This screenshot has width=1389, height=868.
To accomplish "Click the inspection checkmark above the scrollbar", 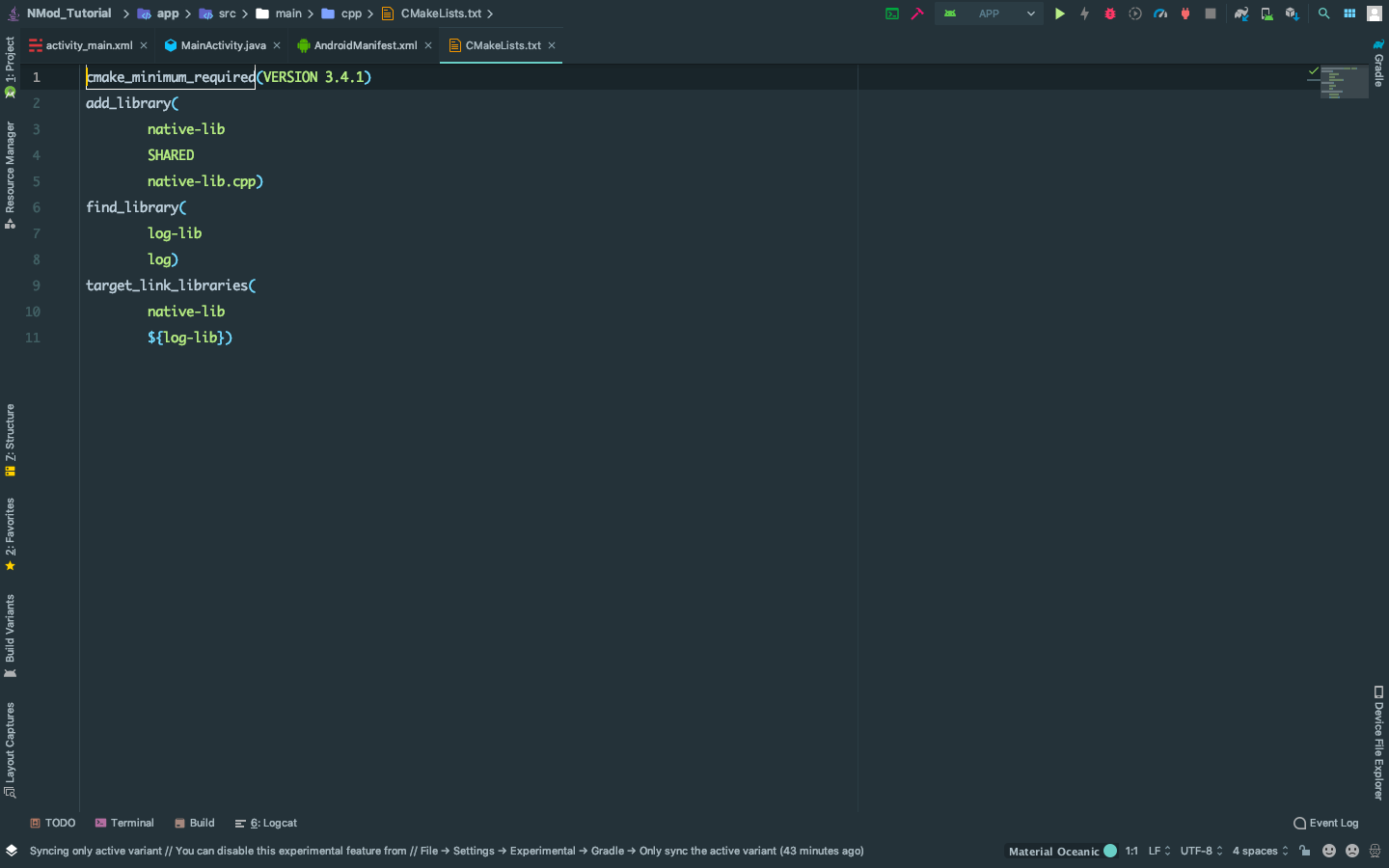I will pos(1312,70).
